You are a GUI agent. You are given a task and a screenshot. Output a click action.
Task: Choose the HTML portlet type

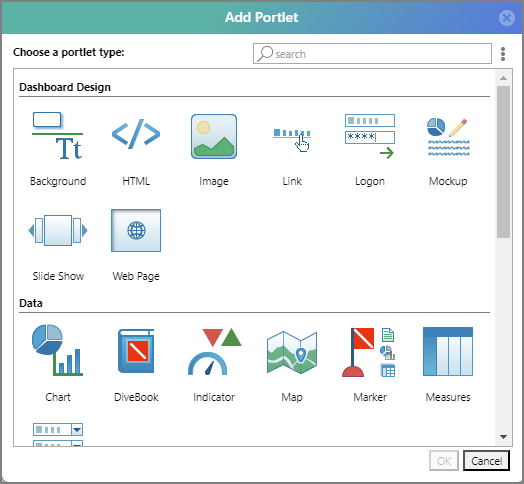tap(136, 134)
